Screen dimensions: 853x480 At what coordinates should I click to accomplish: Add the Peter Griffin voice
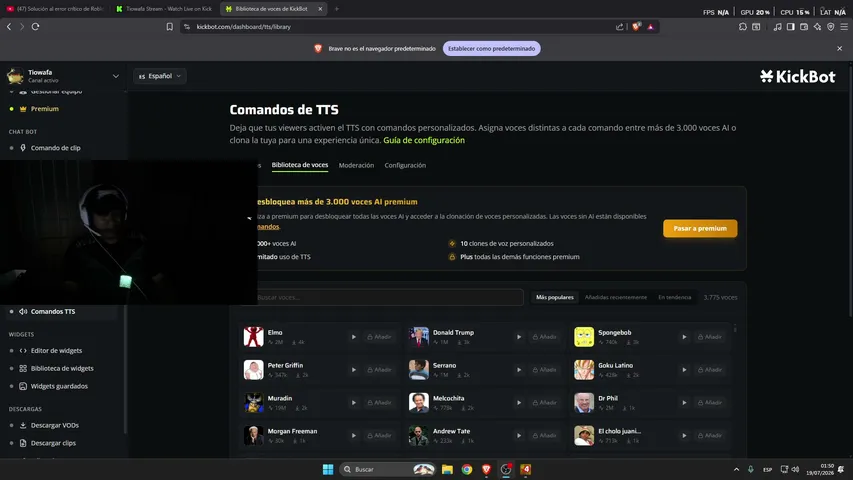coord(379,370)
